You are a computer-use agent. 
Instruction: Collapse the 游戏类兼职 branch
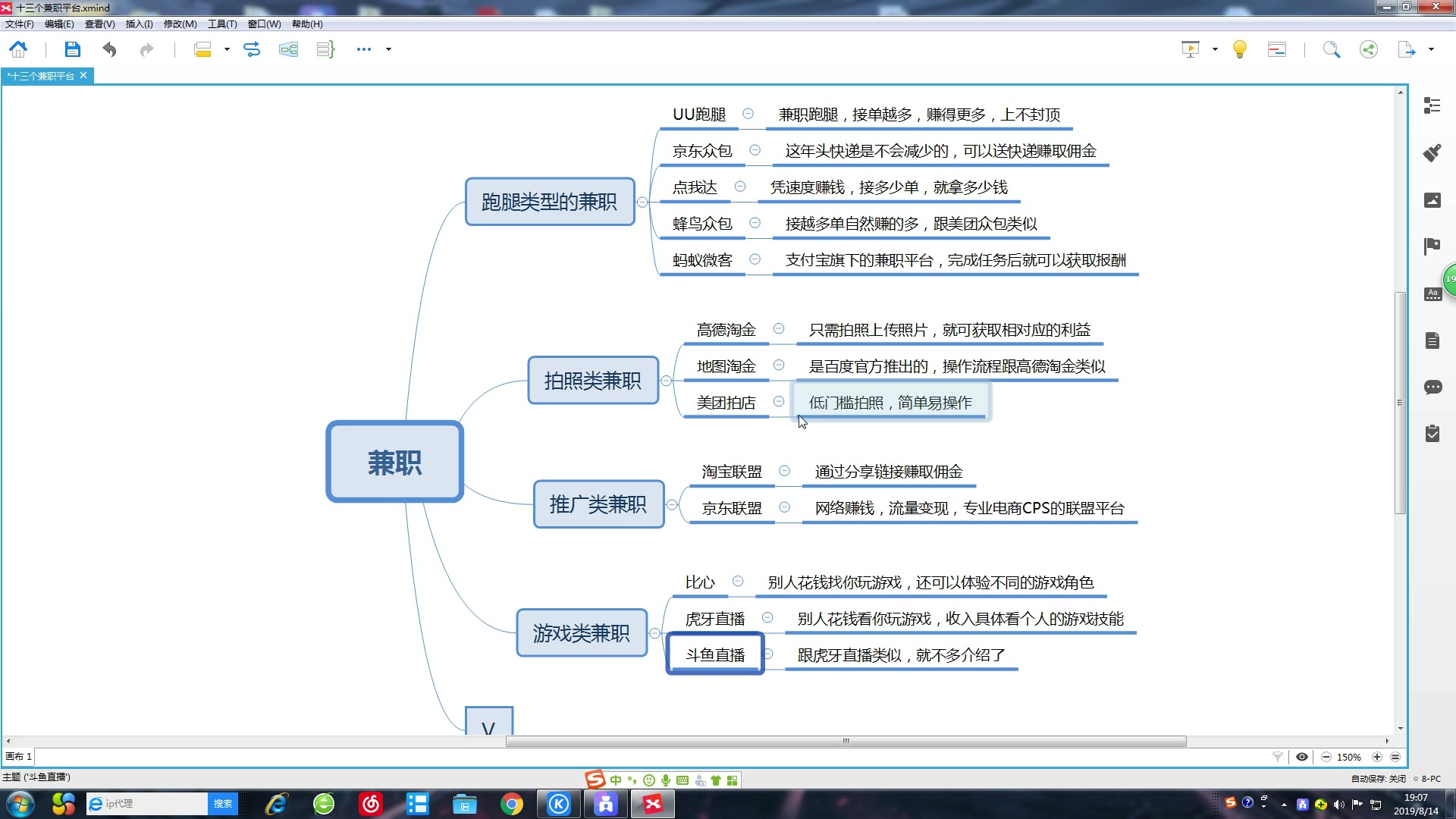(655, 633)
